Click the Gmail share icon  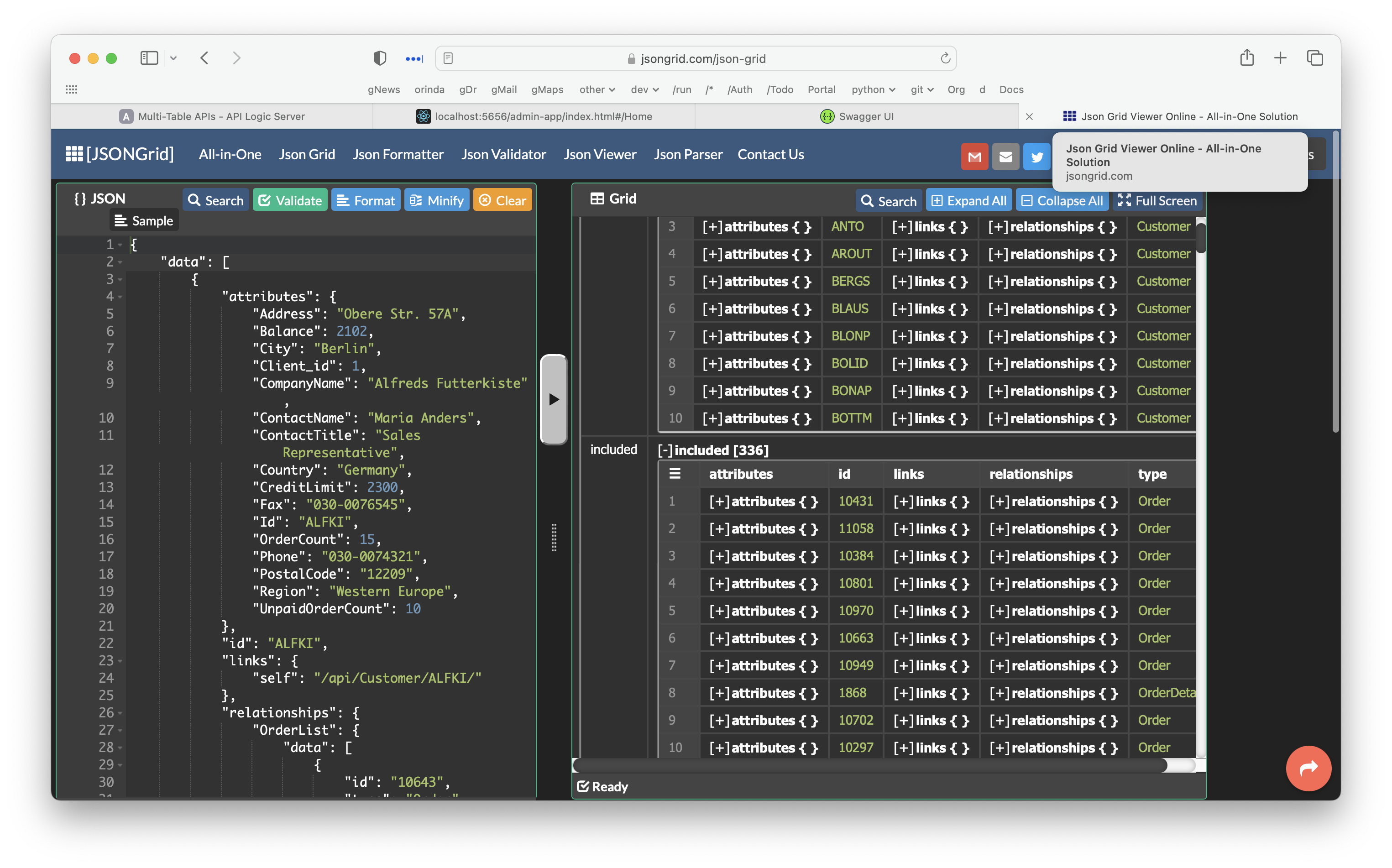point(974,157)
